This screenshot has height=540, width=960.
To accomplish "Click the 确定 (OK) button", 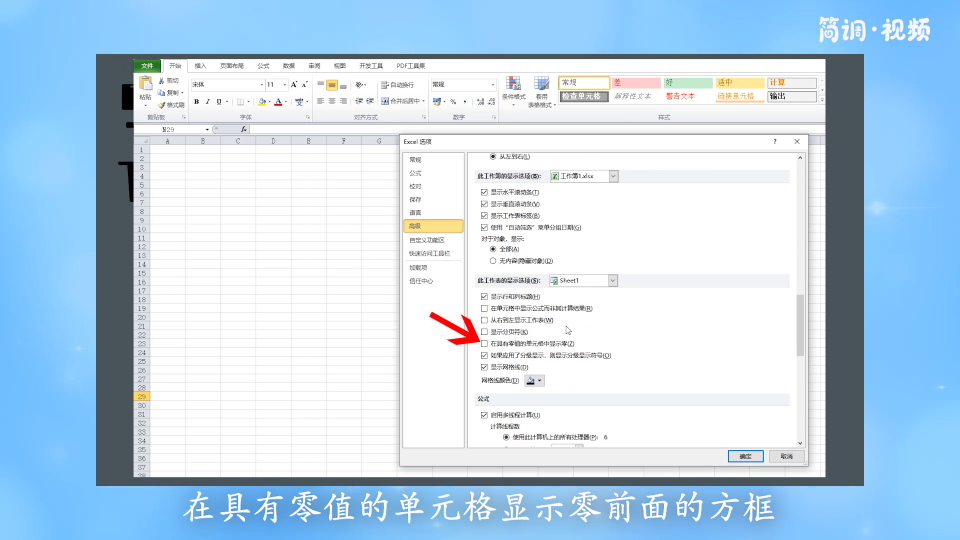I will coord(745,456).
